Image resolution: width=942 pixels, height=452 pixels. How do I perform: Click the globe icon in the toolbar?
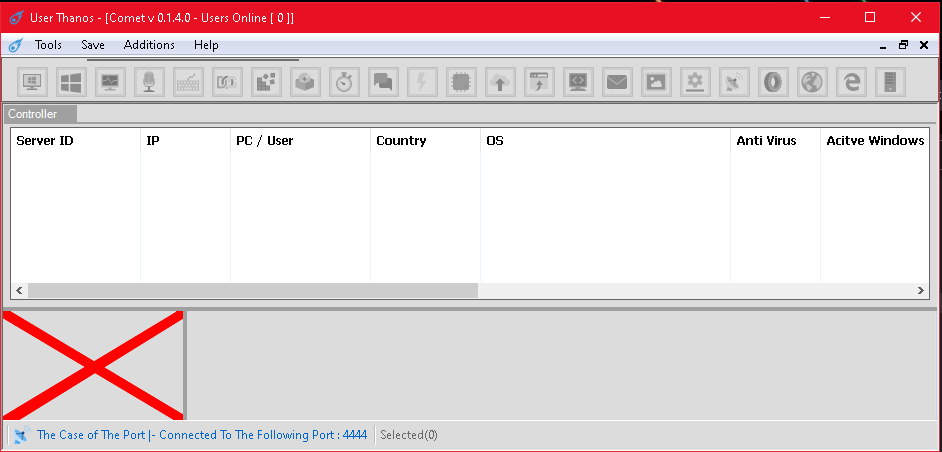812,82
